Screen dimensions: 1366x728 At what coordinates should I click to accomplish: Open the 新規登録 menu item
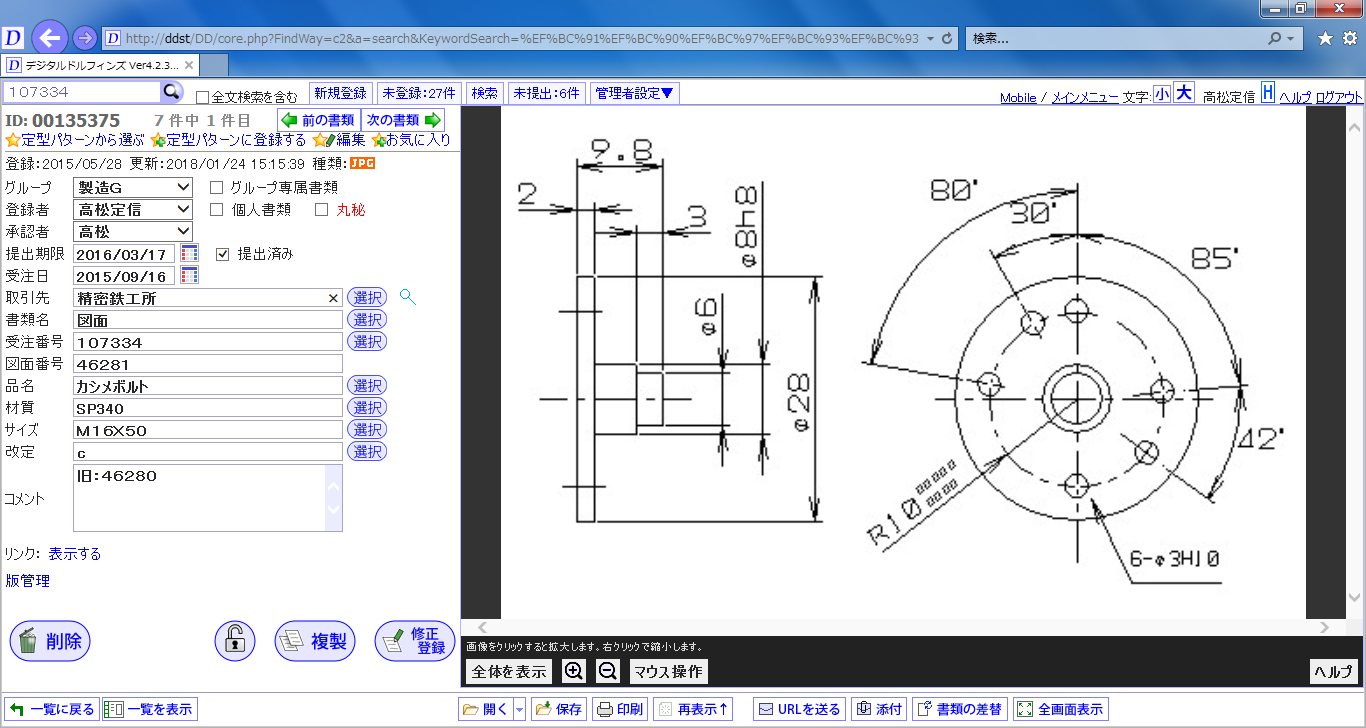[340, 93]
